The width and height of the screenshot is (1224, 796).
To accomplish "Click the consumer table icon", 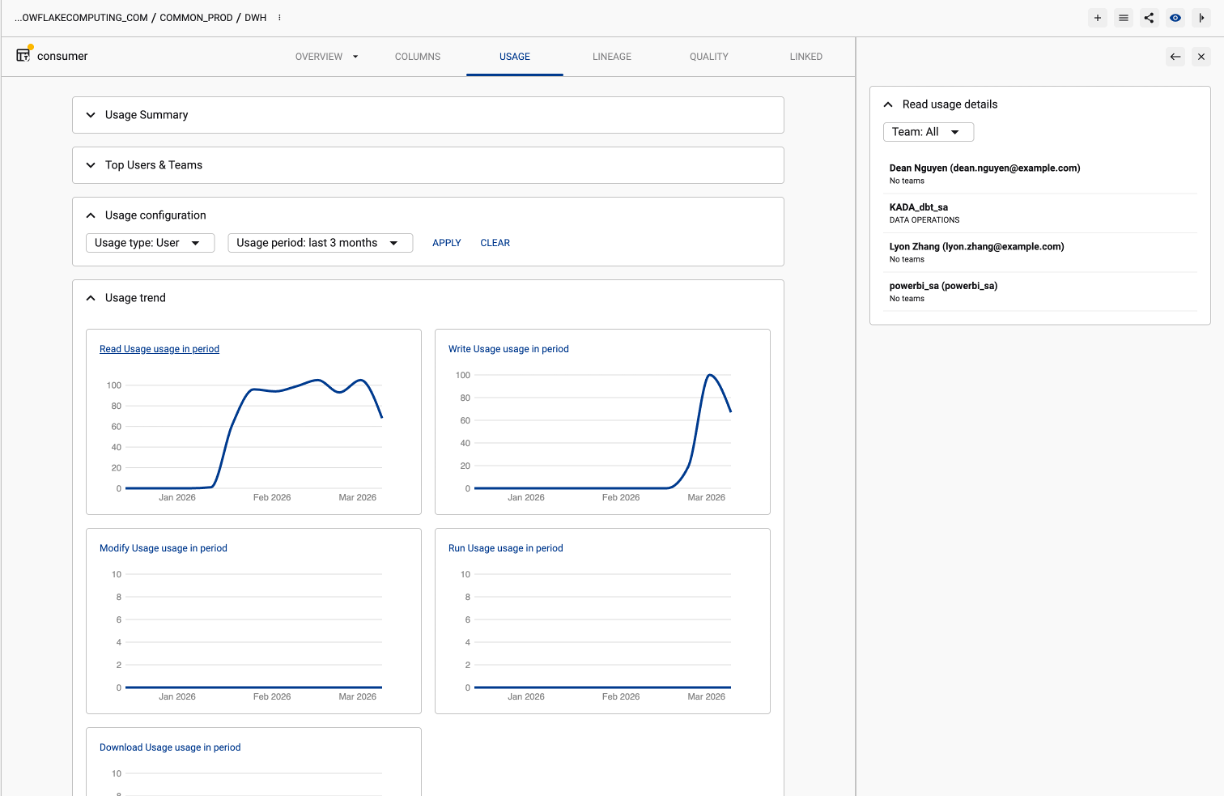I will pos(23,55).
